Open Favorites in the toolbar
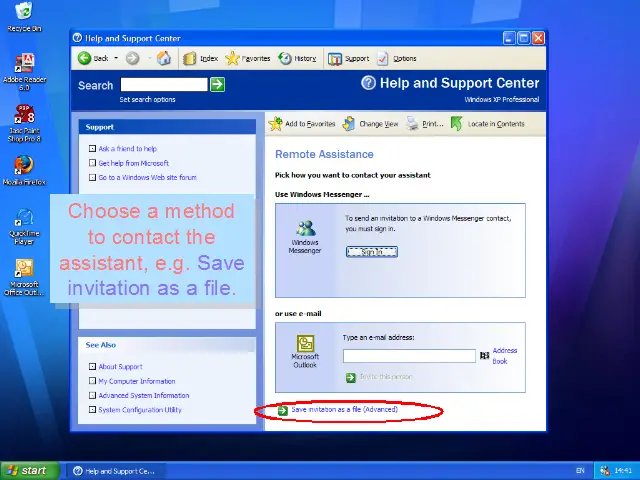This screenshot has height=480, width=640. click(x=248, y=59)
